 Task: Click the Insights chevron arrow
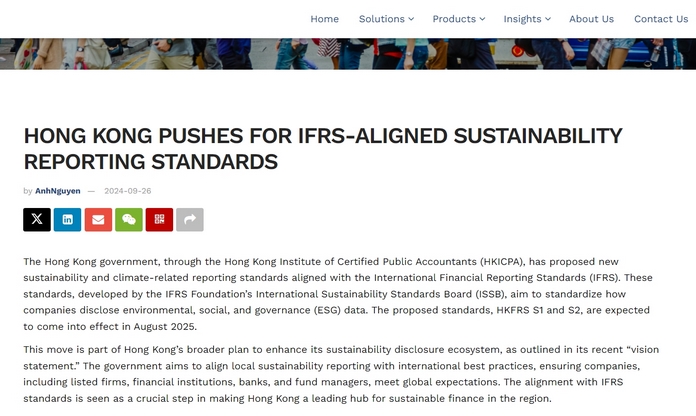tap(548, 19)
